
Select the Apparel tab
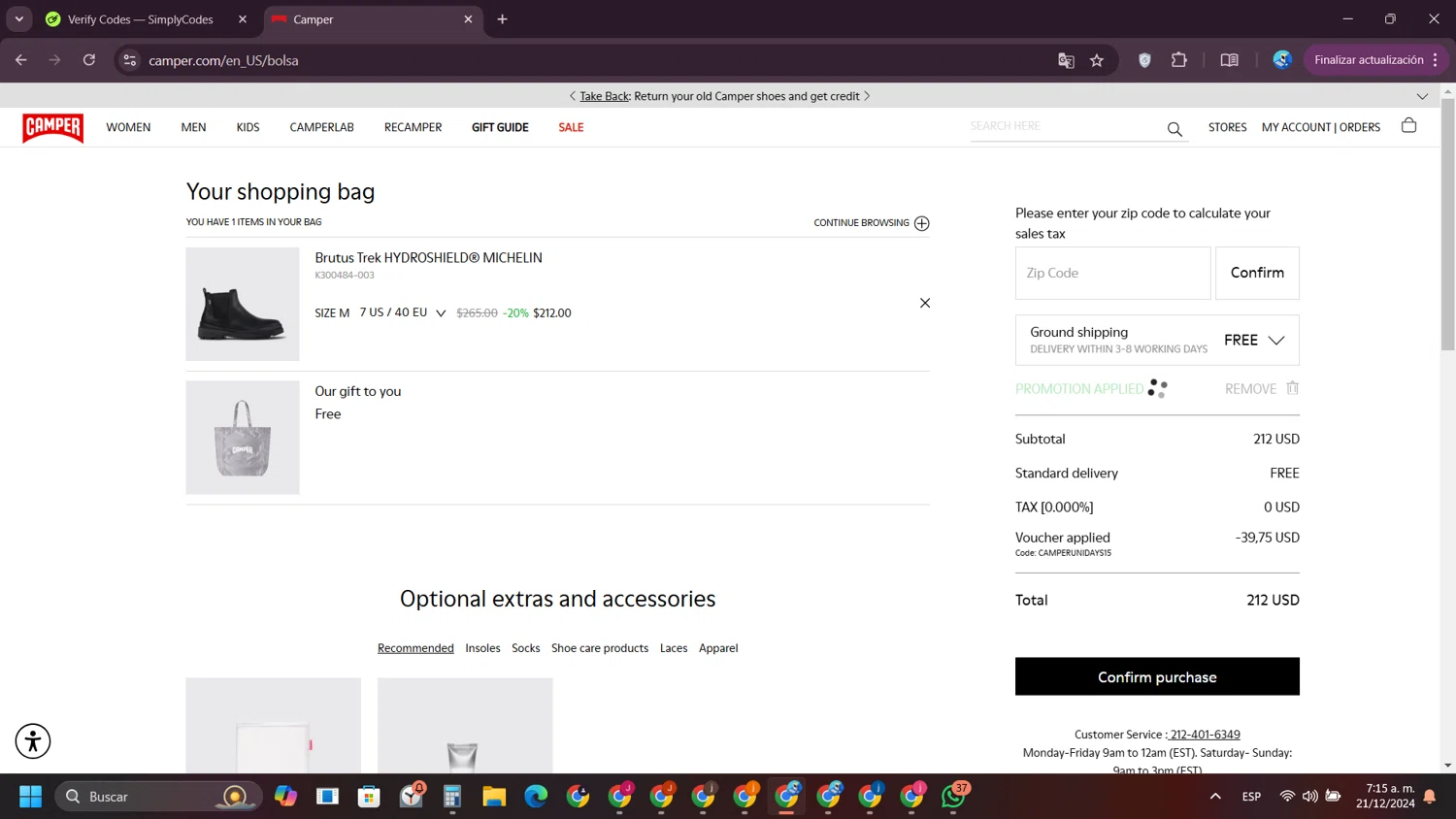tap(718, 648)
